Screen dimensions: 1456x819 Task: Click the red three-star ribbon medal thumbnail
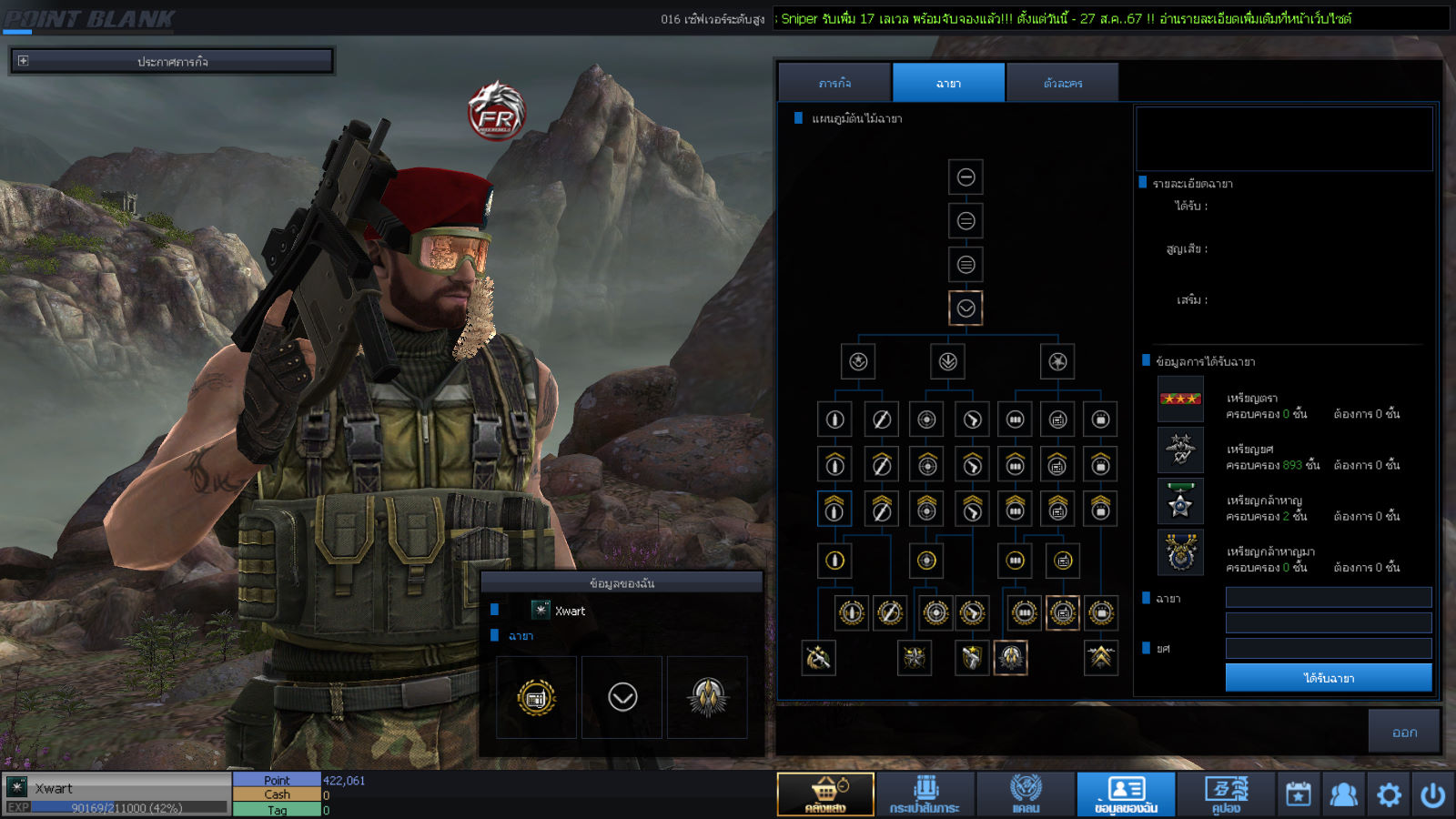(1180, 399)
